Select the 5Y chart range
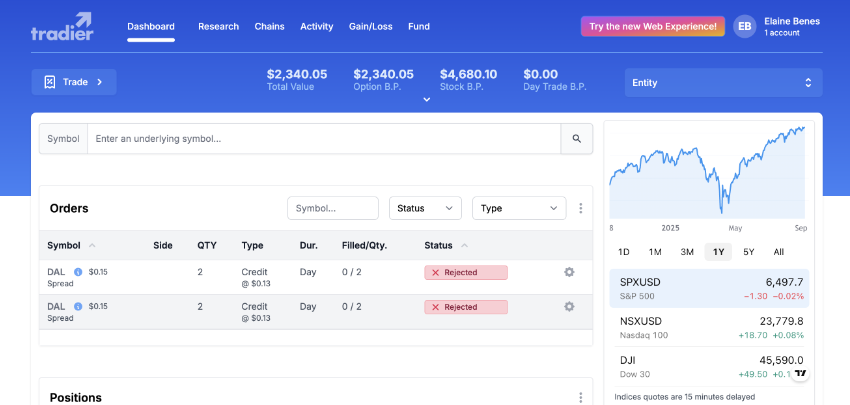Image resolution: width=850 pixels, height=405 pixels. [x=749, y=252]
